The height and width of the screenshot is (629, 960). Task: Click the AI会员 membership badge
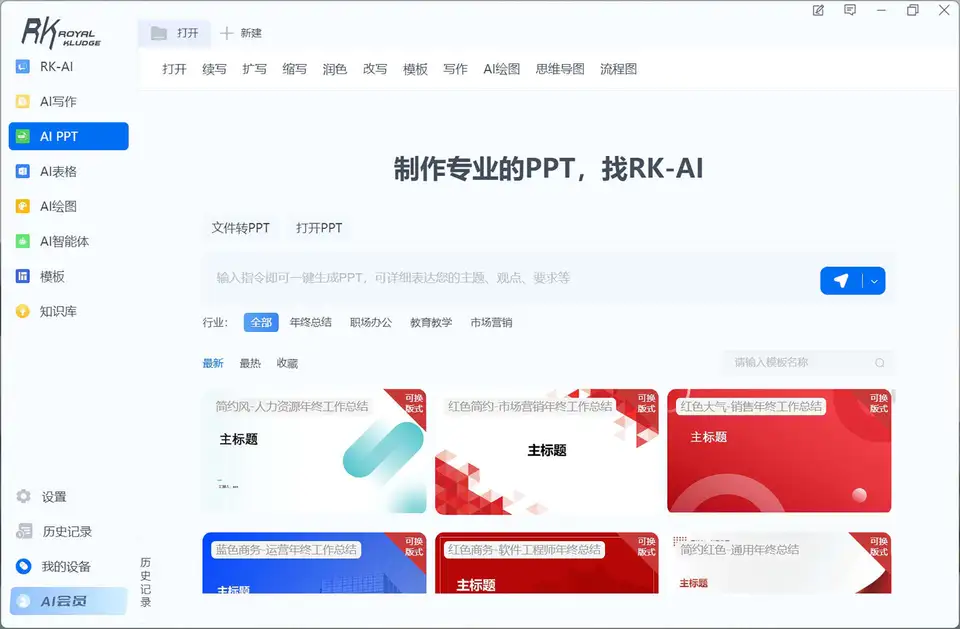[69, 601]
